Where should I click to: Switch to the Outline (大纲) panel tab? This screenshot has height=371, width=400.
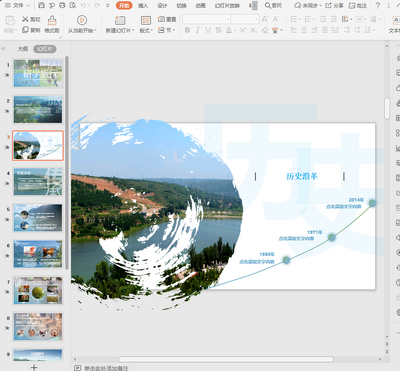pyautogui.click(x=23, y=49)
